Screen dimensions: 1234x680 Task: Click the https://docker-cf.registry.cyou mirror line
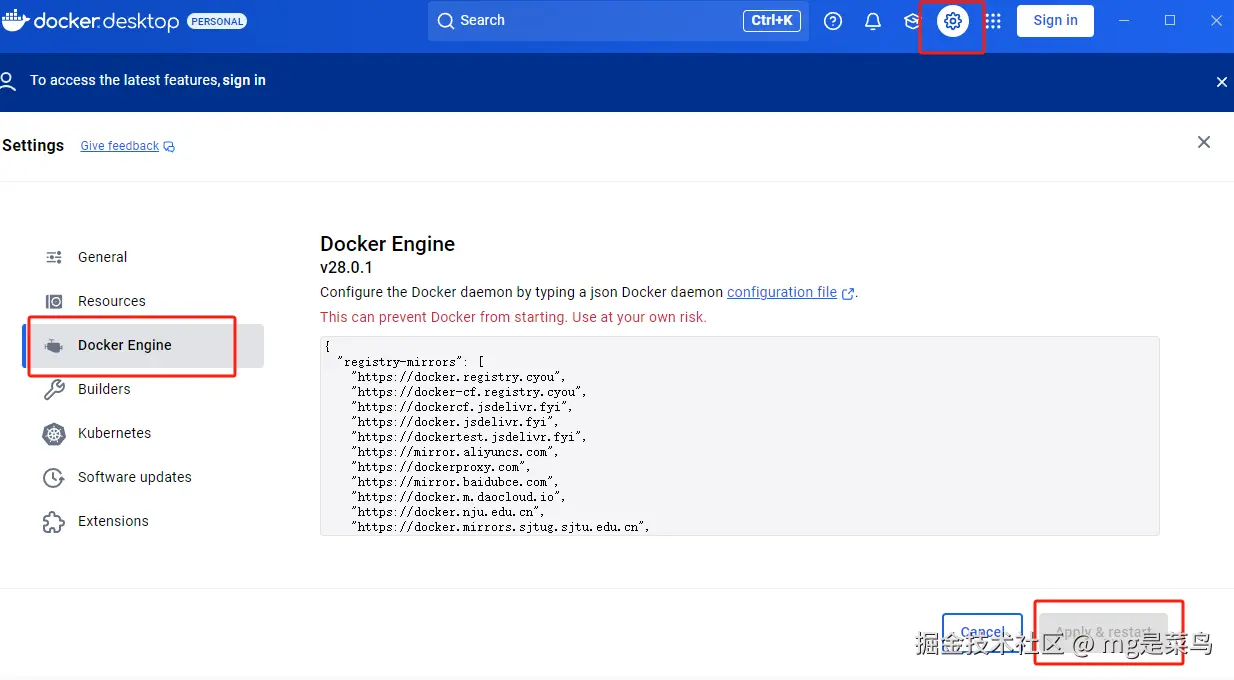[x=469, y=392]
